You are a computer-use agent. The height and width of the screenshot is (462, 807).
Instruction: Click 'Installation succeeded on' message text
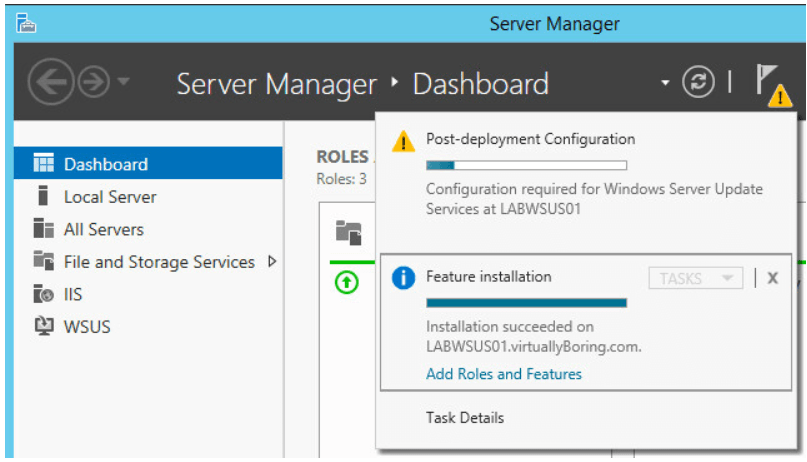pos(510,327)
